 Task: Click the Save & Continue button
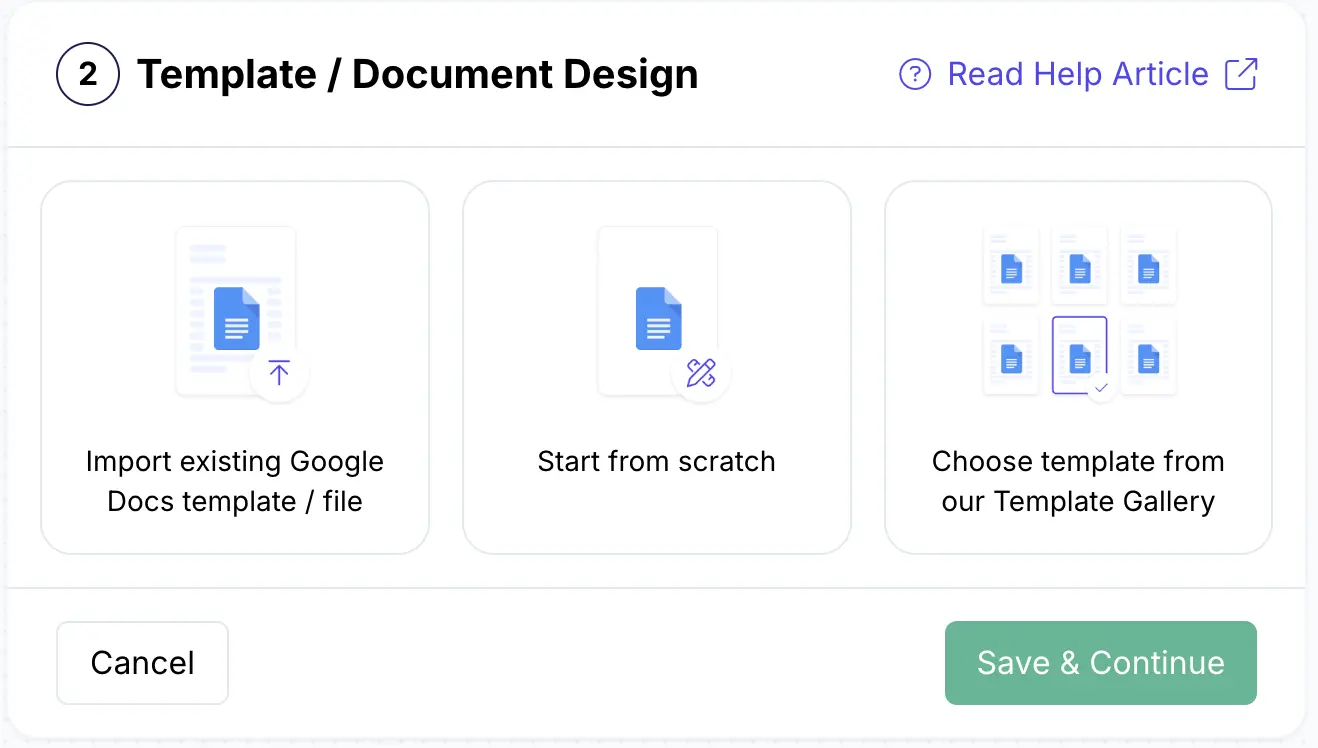(x=1100, y=662)
